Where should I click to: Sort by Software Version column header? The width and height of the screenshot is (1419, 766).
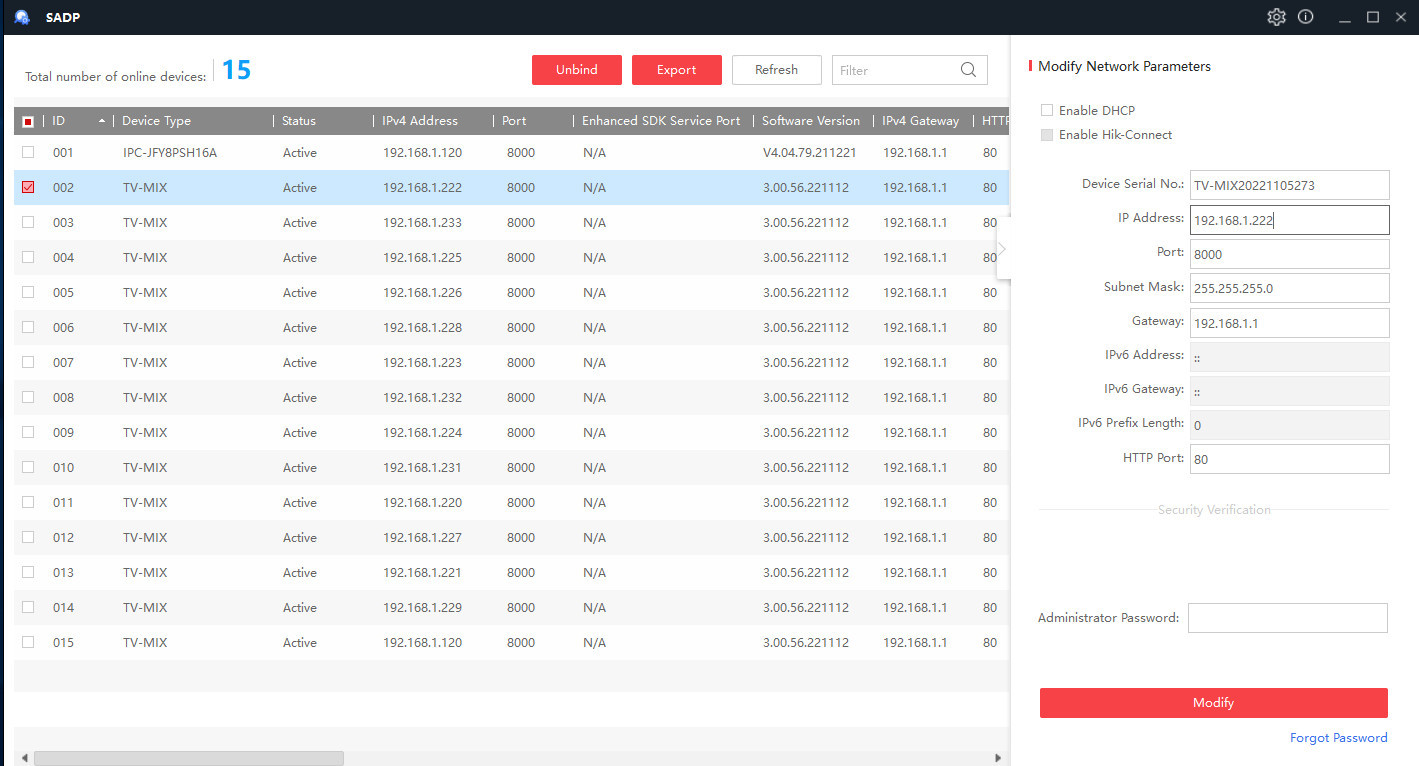tap(811, 121)
